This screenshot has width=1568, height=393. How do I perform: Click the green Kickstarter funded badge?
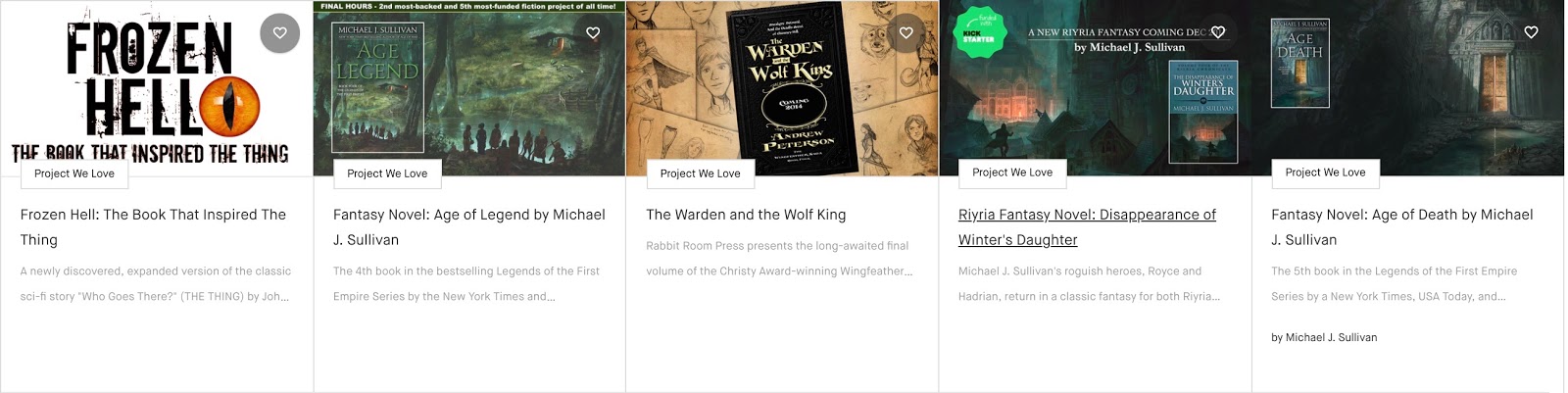point(979,32)
